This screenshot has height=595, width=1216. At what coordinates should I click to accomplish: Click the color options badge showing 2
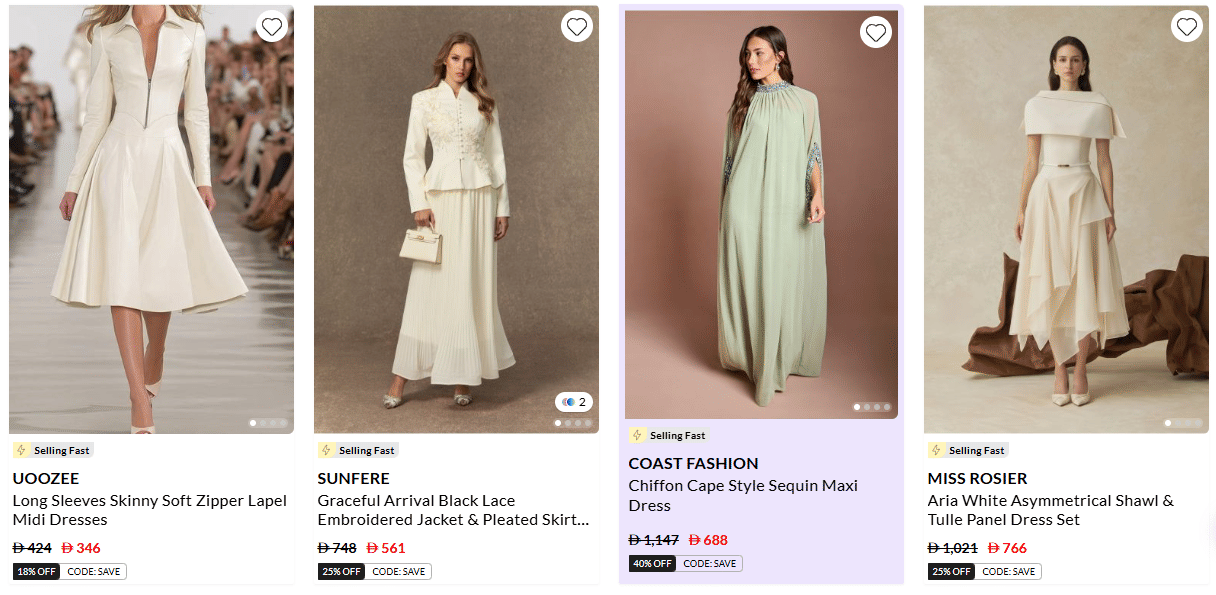[x=575, y=402]
